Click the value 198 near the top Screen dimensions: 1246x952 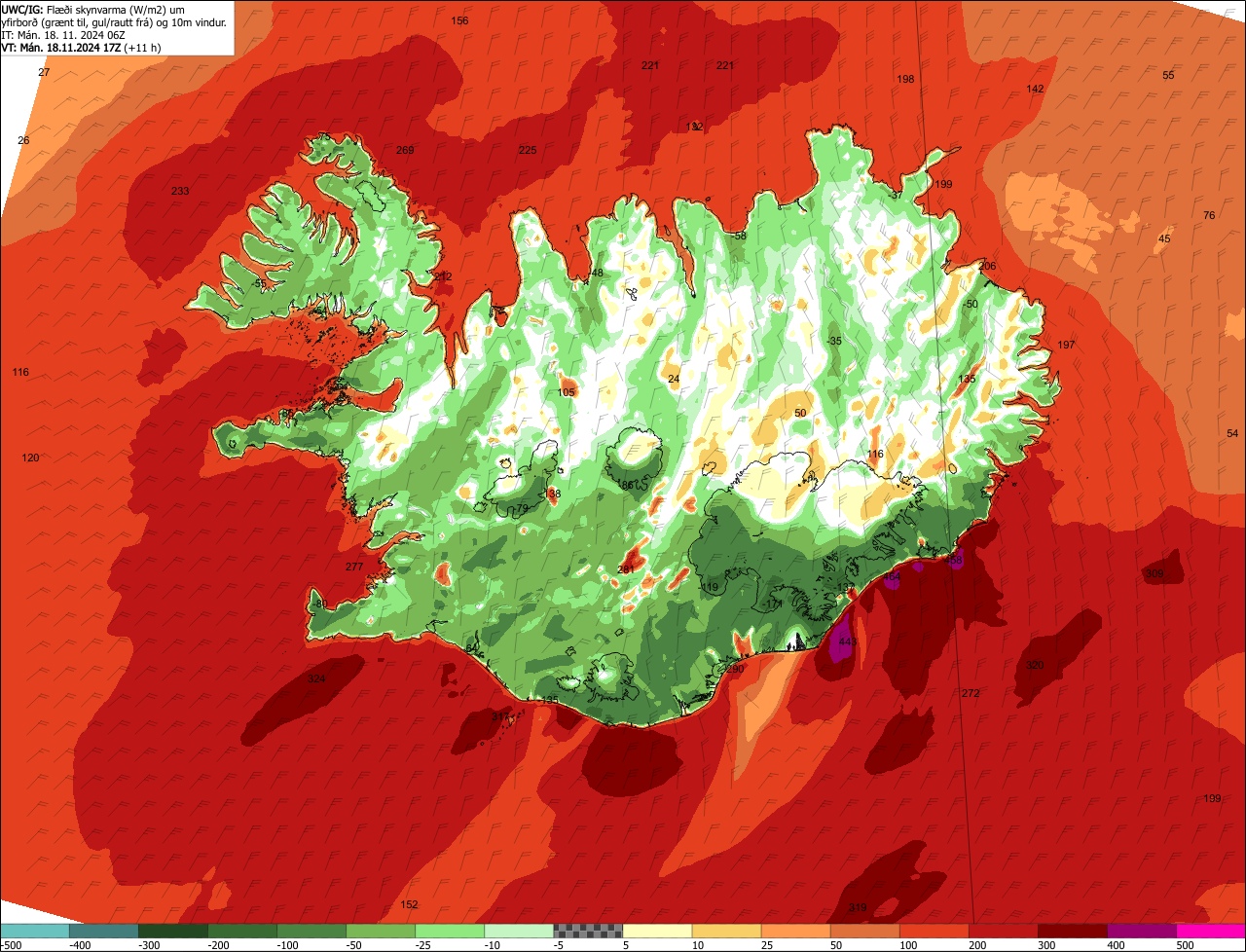[905, 79]
